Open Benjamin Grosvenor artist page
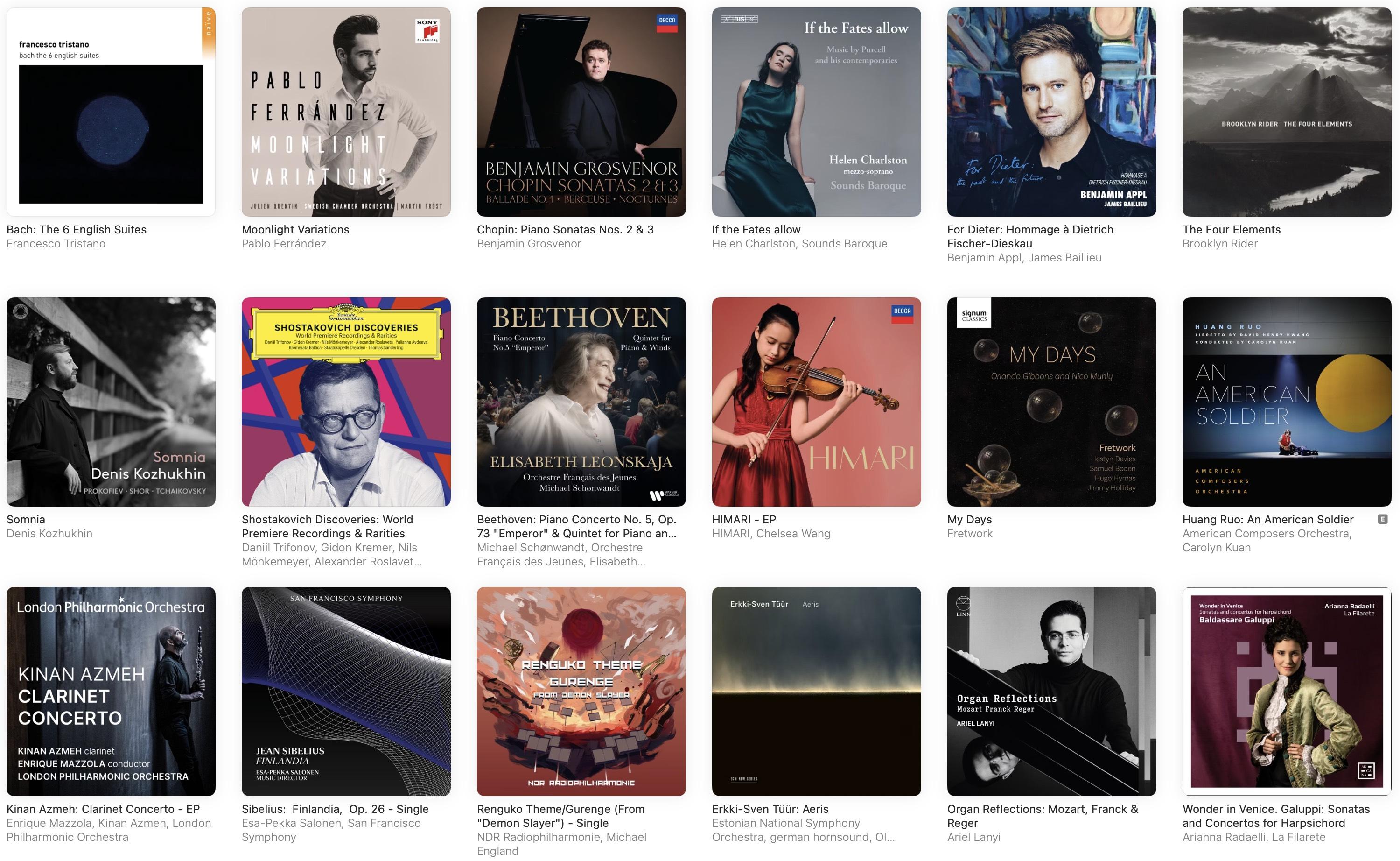The height and width of the screenshot is (861, 1400). [529, 244]
